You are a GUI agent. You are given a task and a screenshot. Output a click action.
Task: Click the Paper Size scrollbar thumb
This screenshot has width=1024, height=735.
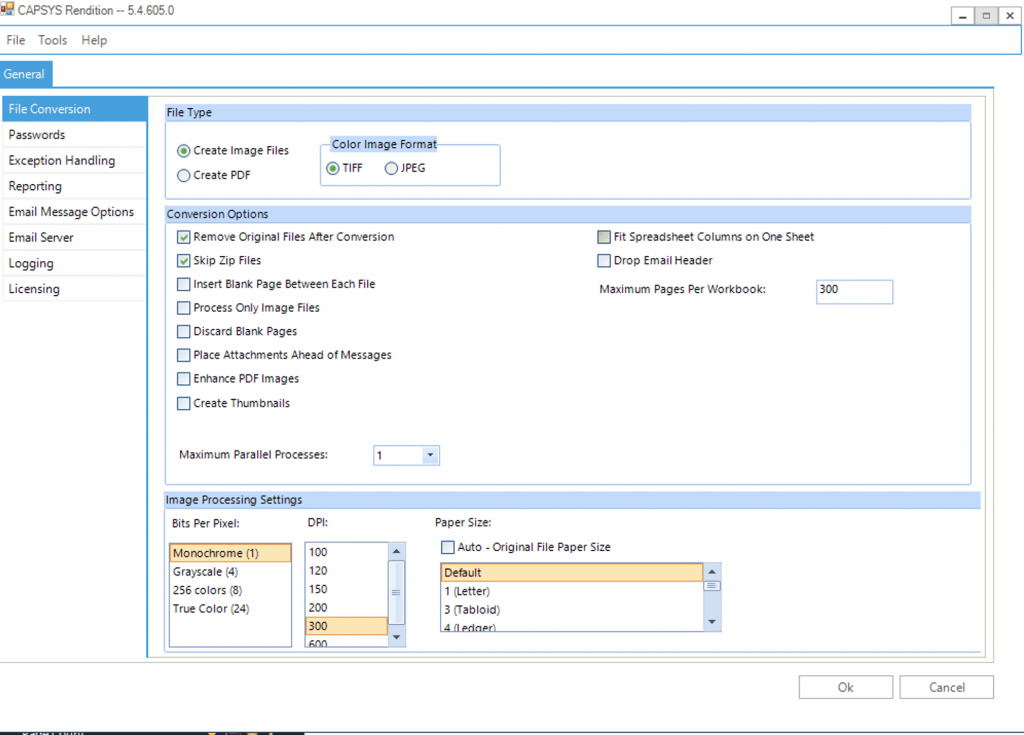pos(712,586)
